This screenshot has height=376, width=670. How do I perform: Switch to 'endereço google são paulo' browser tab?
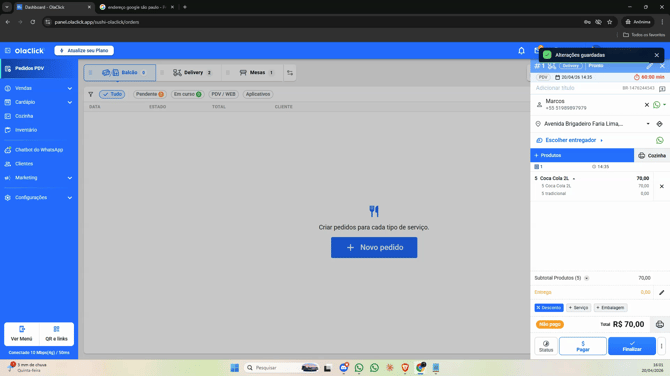pyautogui.click(x=136, y=7)
